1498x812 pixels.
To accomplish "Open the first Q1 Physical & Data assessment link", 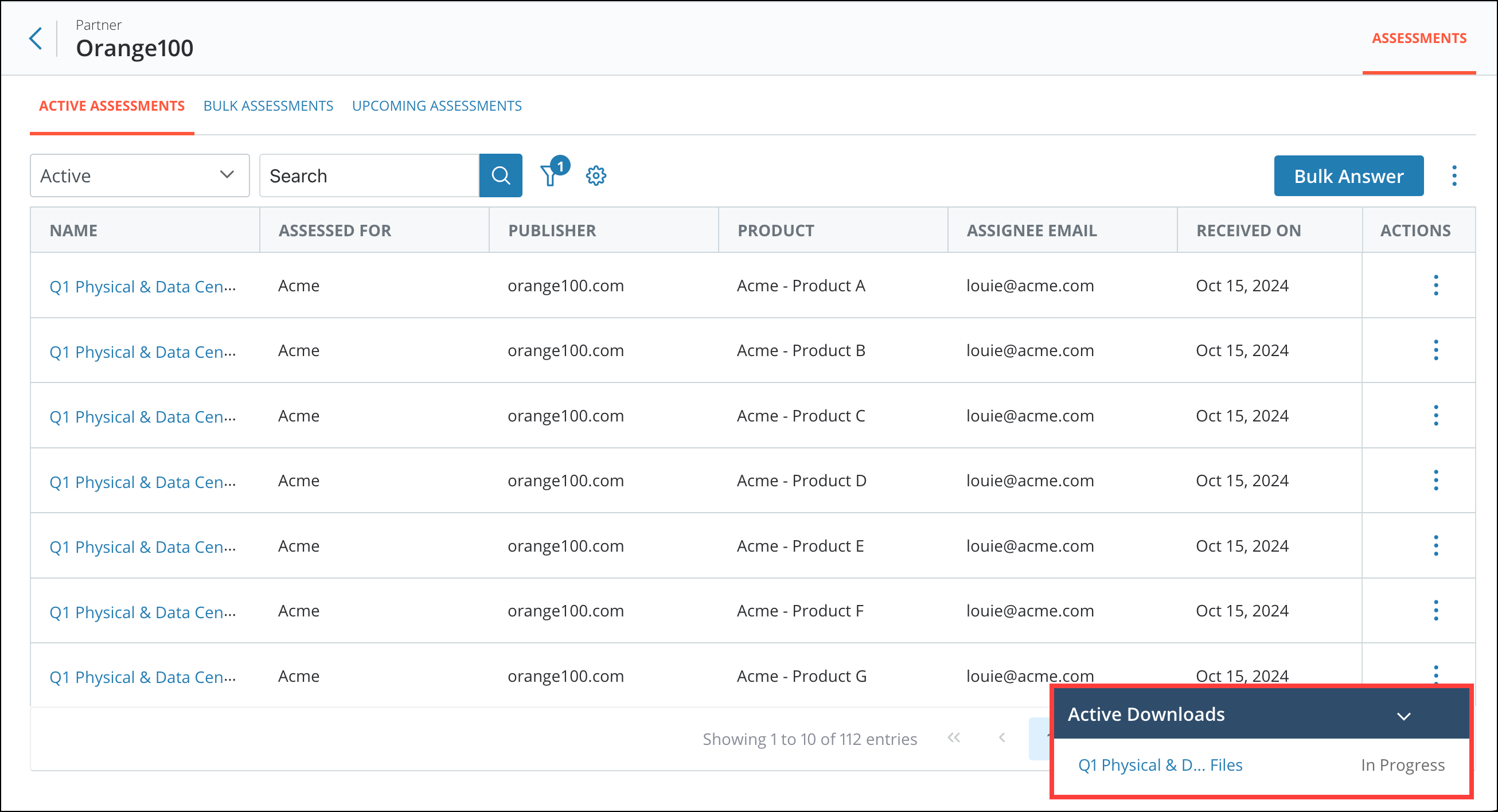I will point(142,286).
